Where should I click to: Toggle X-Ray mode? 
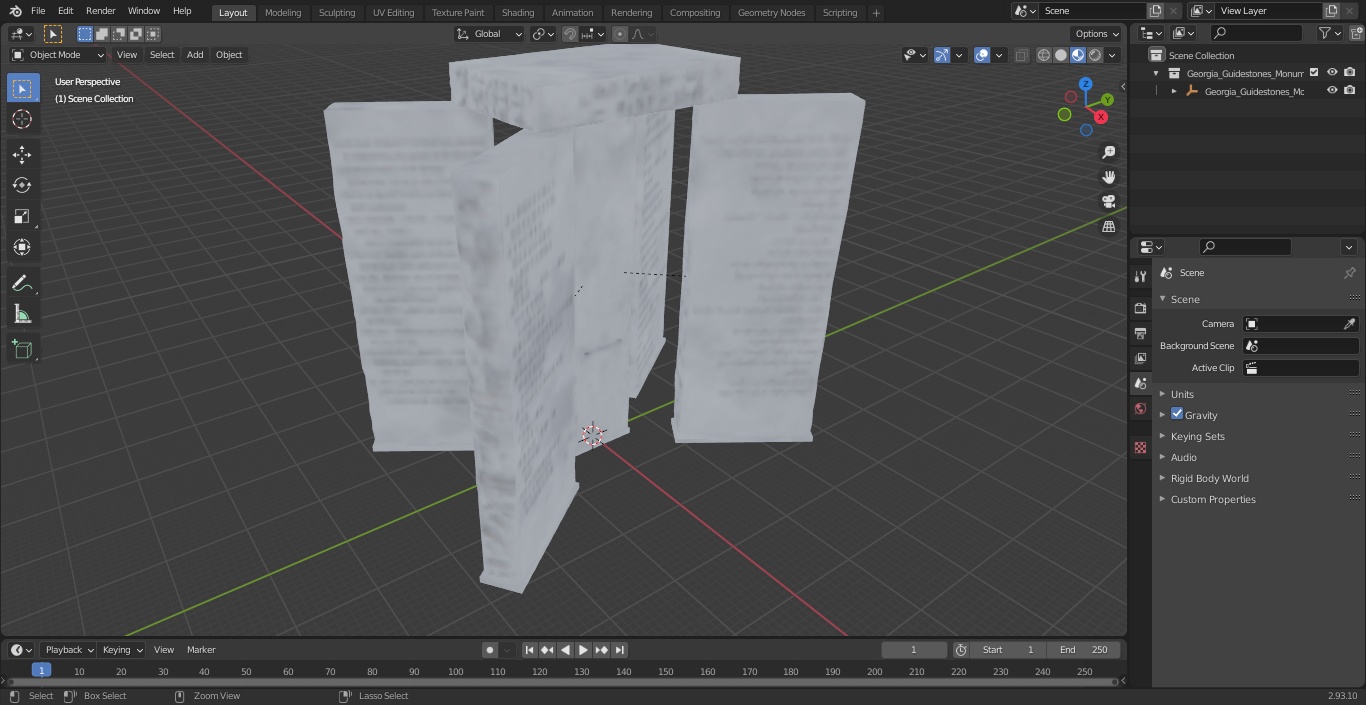(1021, 55)
